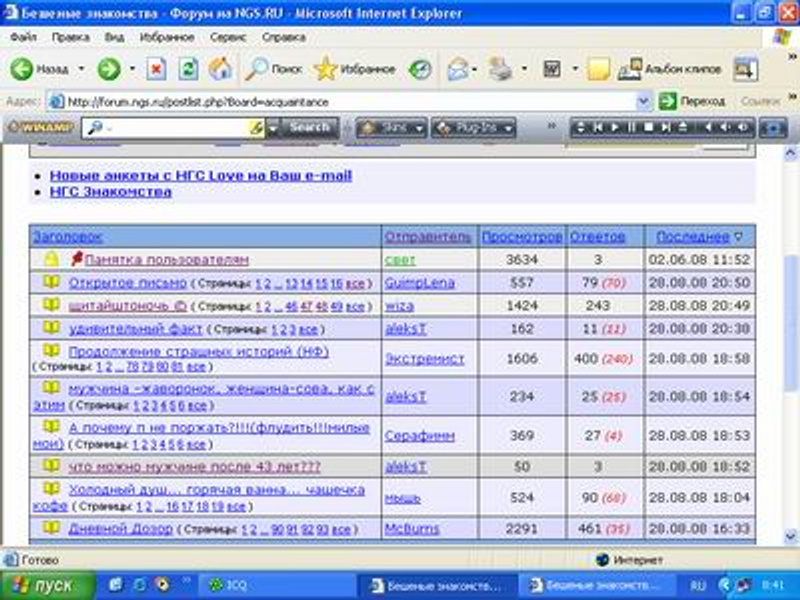The width and height of the screenshot is (800, 600).
Task: Click the forward navigation arrow button
Action: [x=108, y=69]
